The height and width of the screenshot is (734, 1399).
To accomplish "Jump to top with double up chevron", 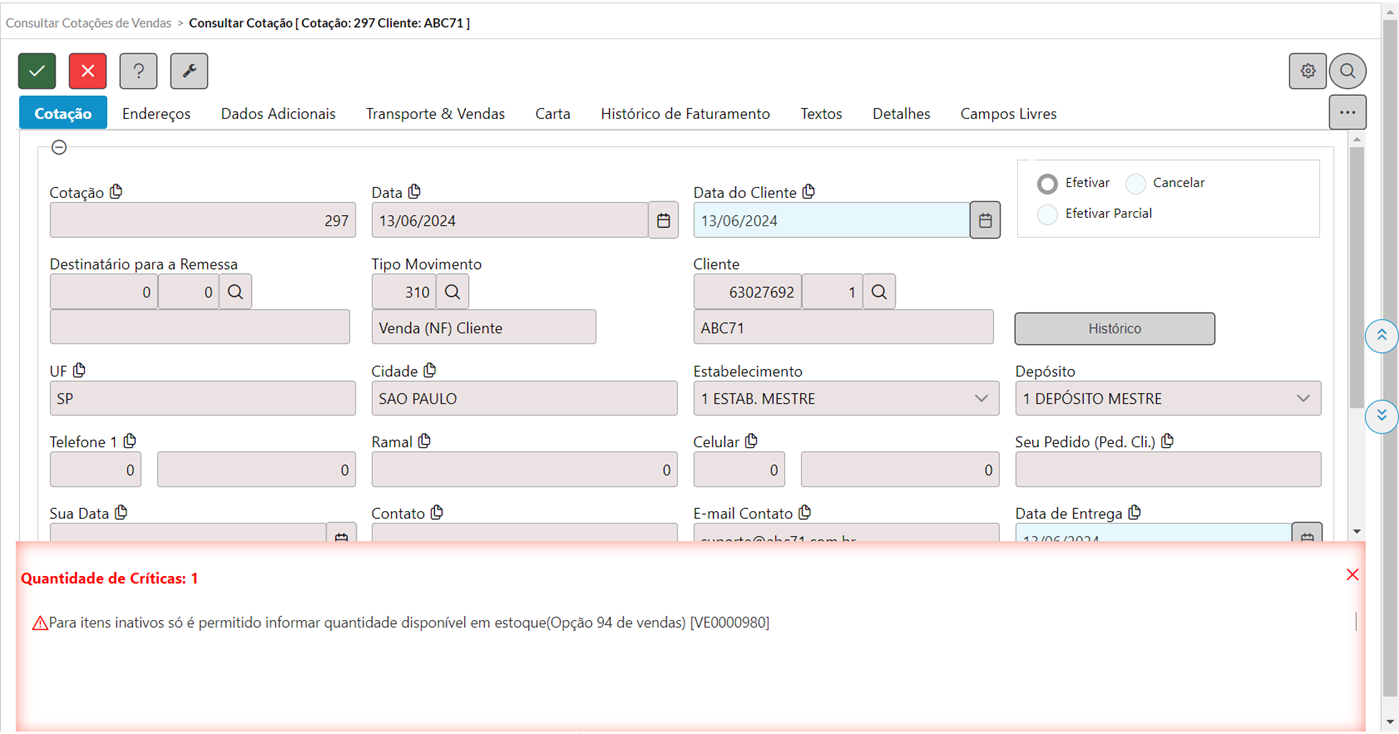I will [x=1381, y=336].
